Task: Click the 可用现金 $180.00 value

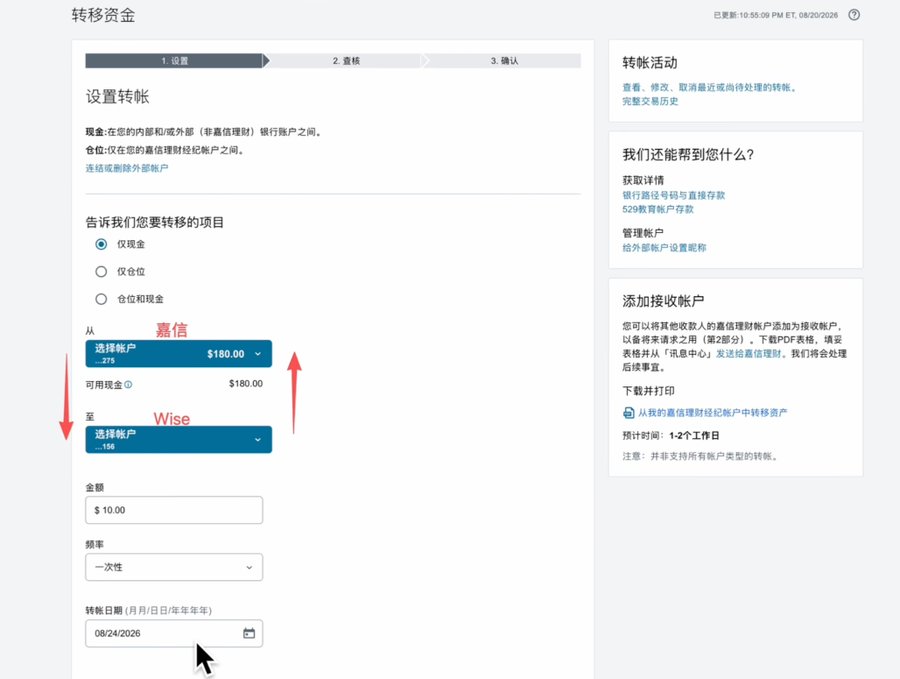Action: pos(246,383)
